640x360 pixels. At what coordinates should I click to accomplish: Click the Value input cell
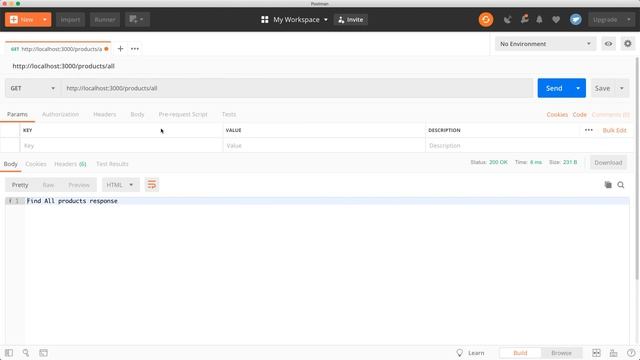pyautogui.click(x=324, y=146)
